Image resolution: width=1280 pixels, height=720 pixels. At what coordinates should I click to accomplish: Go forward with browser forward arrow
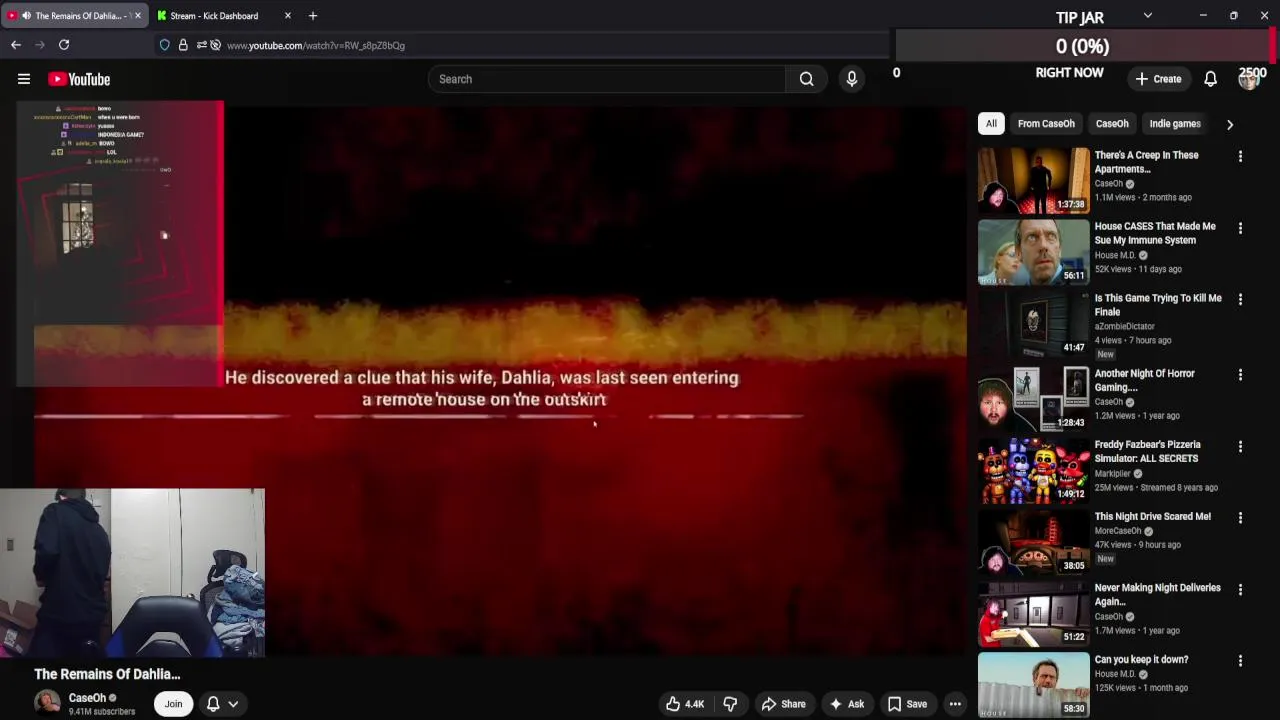point(40,45)
